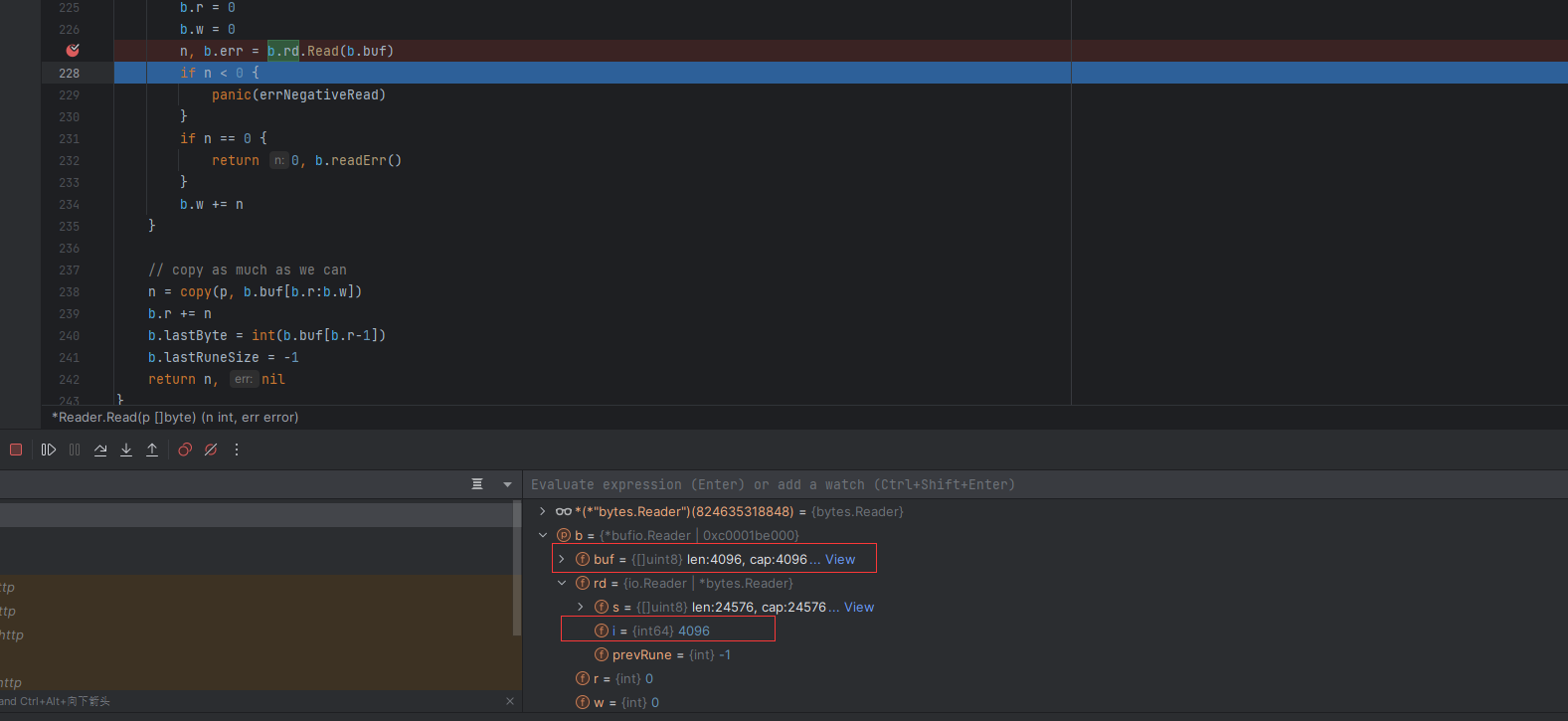Open more debugger actions menu
The image size is (1568, 721).
point(237,450)
